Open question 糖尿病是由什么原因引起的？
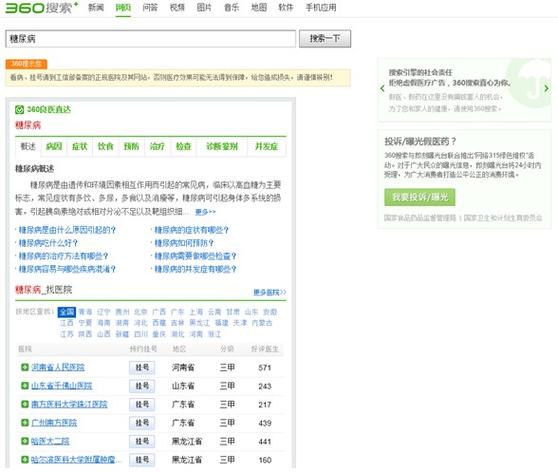The width and height of the screenshot is (558, 472). tap(67, 230)
